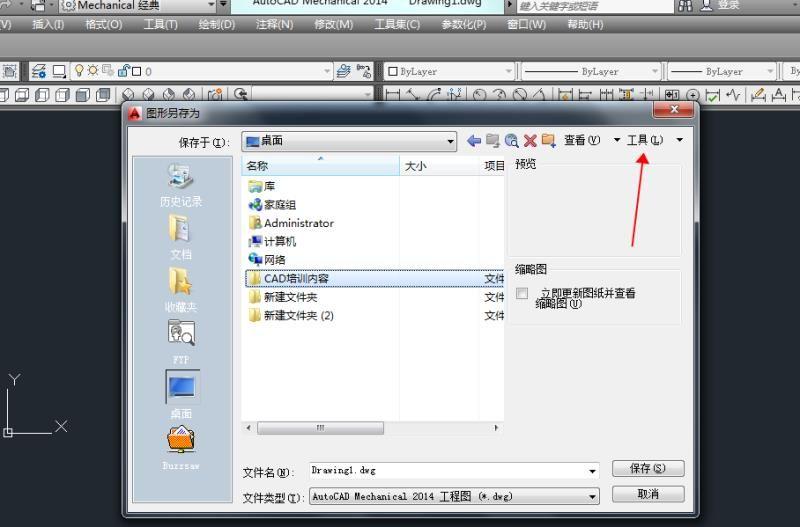This screenshot has width=800, height=527.
Task: Select 文档 folder in places sidebar
Action: click(x=181, y=237)
